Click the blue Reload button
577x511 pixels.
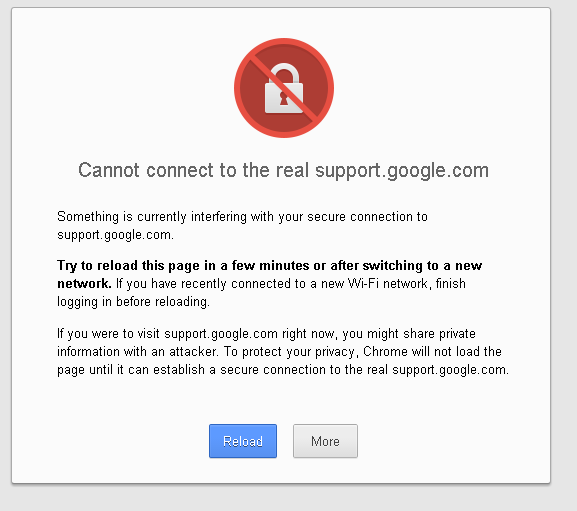pyautogui.click(x=243, y=441)
